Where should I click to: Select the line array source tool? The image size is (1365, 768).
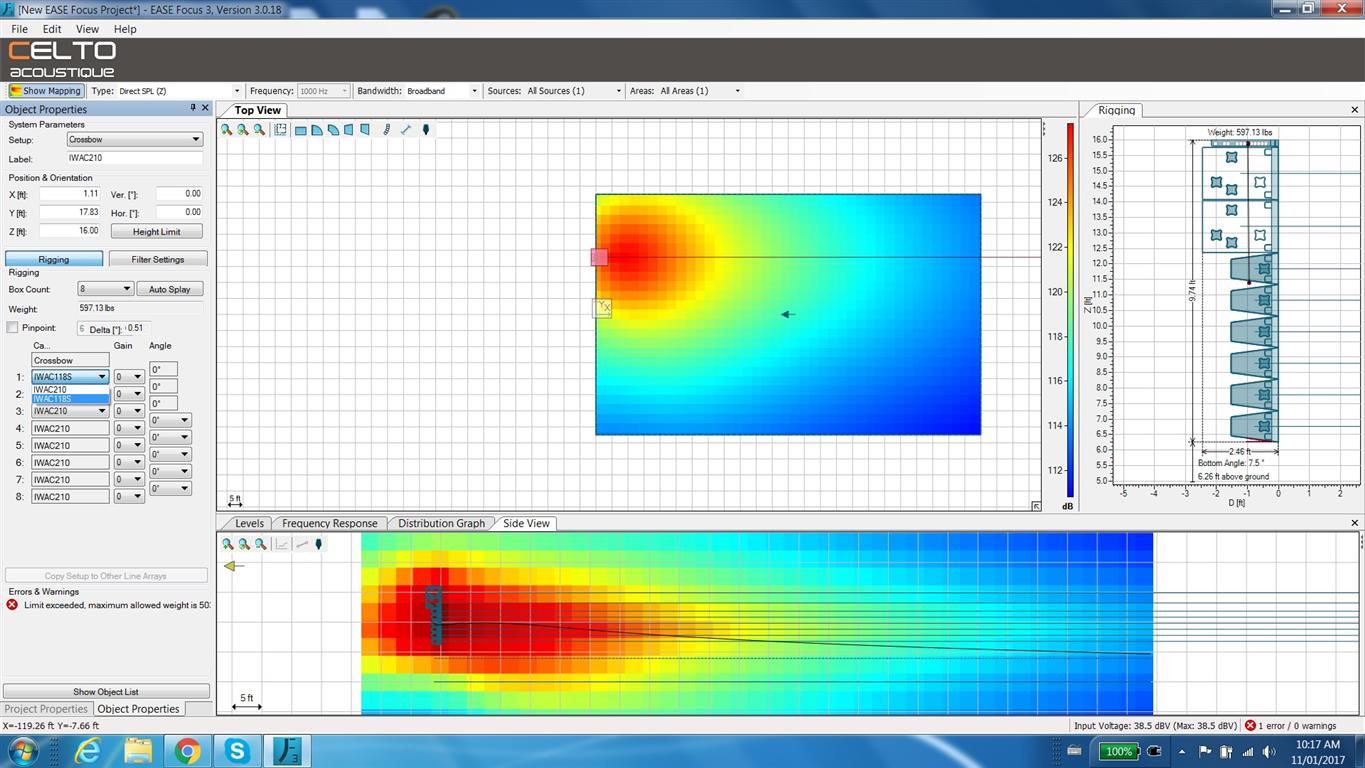386,130
